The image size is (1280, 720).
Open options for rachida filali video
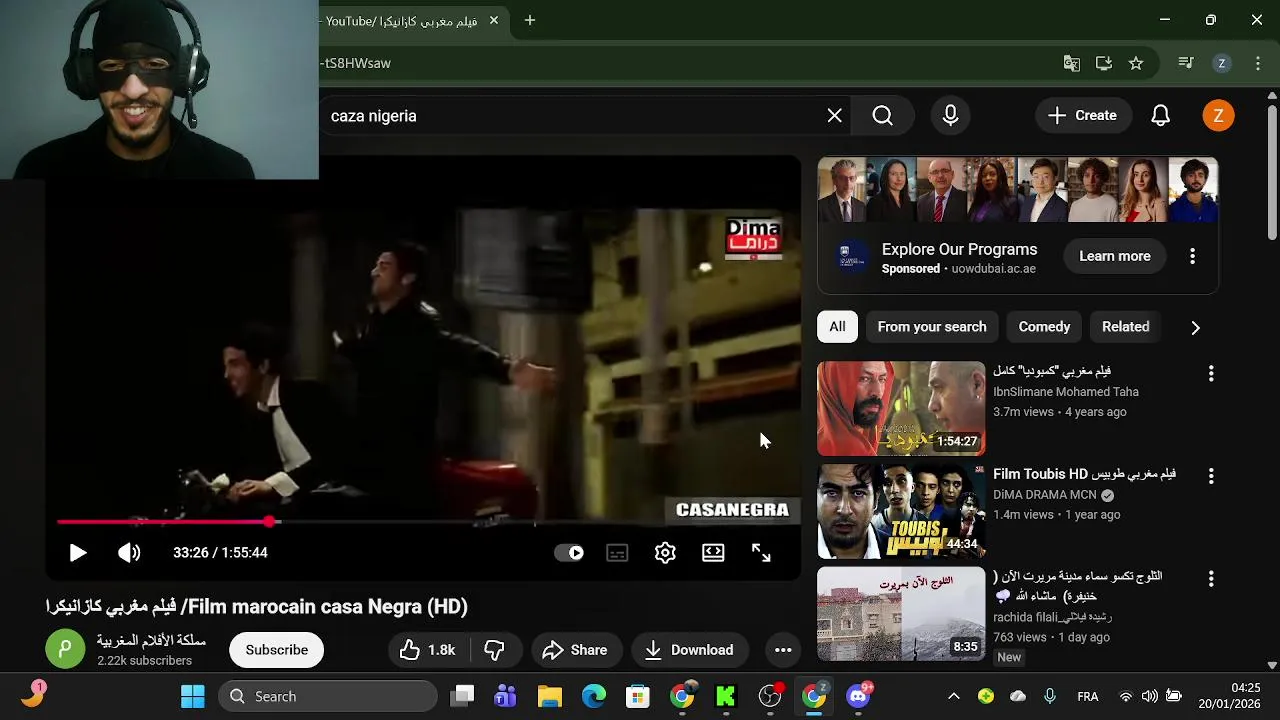coord(1211,579)
